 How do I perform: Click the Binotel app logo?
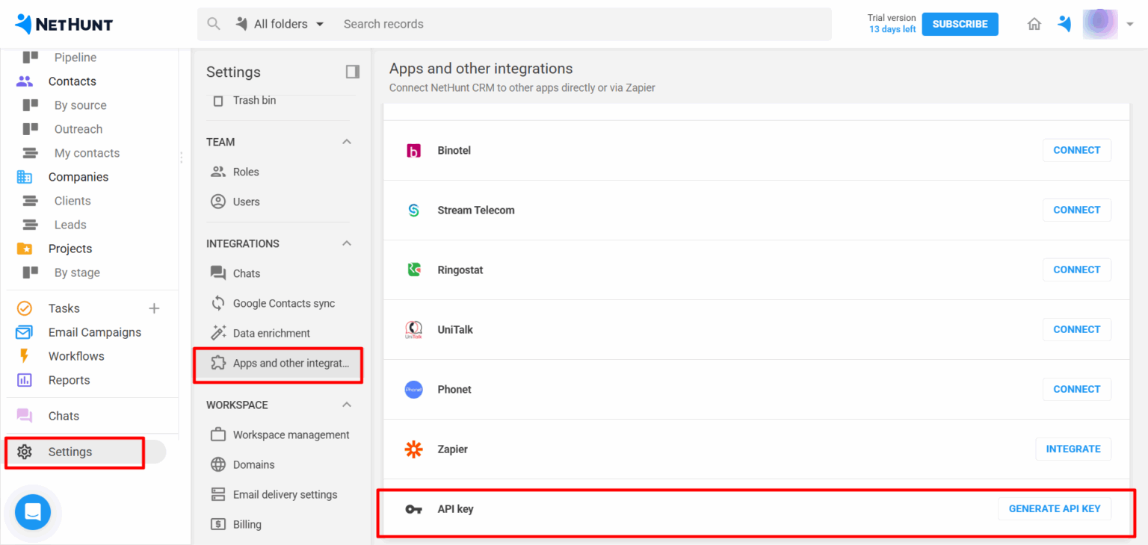(414, 150)
